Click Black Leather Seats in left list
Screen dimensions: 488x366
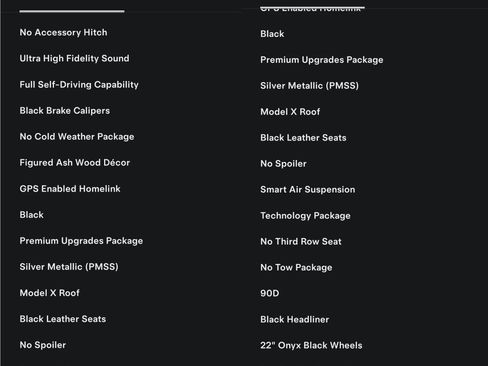coord(63,319)
